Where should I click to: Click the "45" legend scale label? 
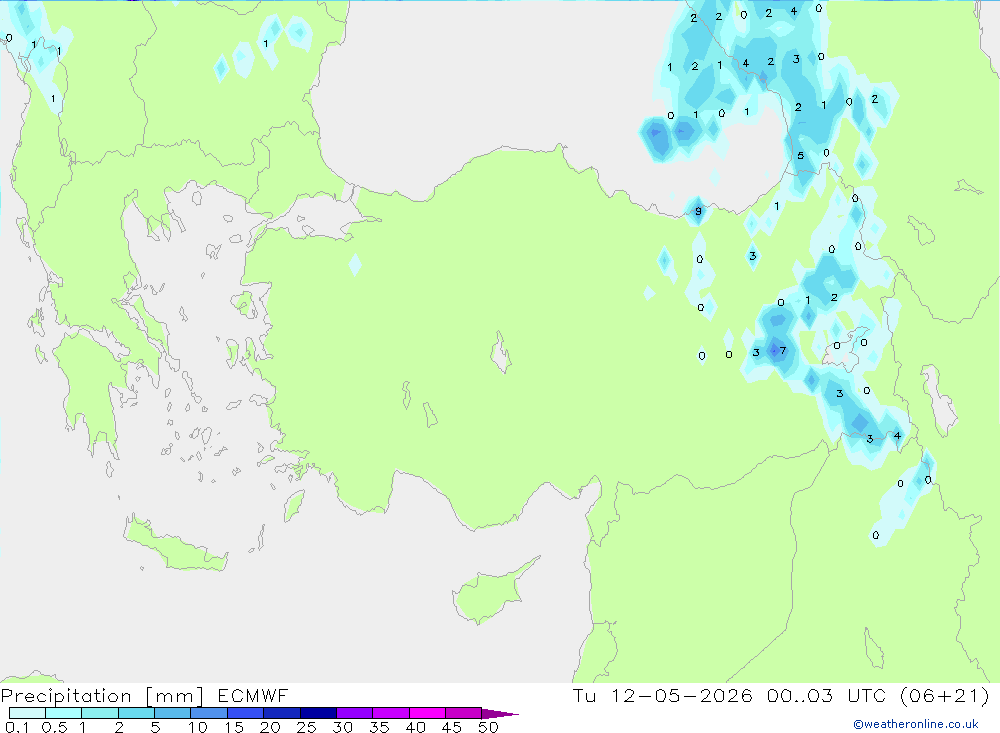(452, 727)
